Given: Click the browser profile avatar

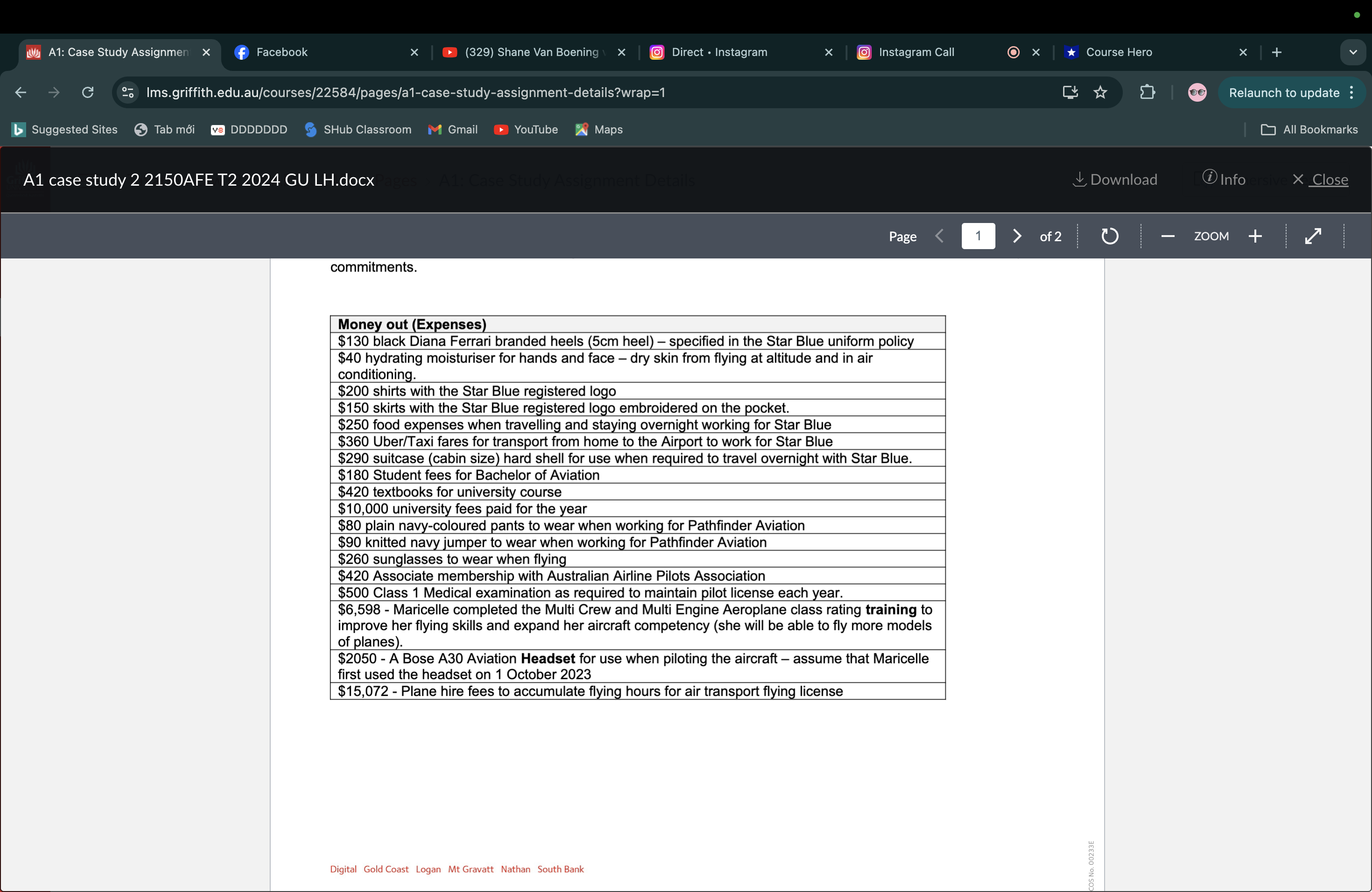Looking at the screenshot, I should click(1197, 92).
